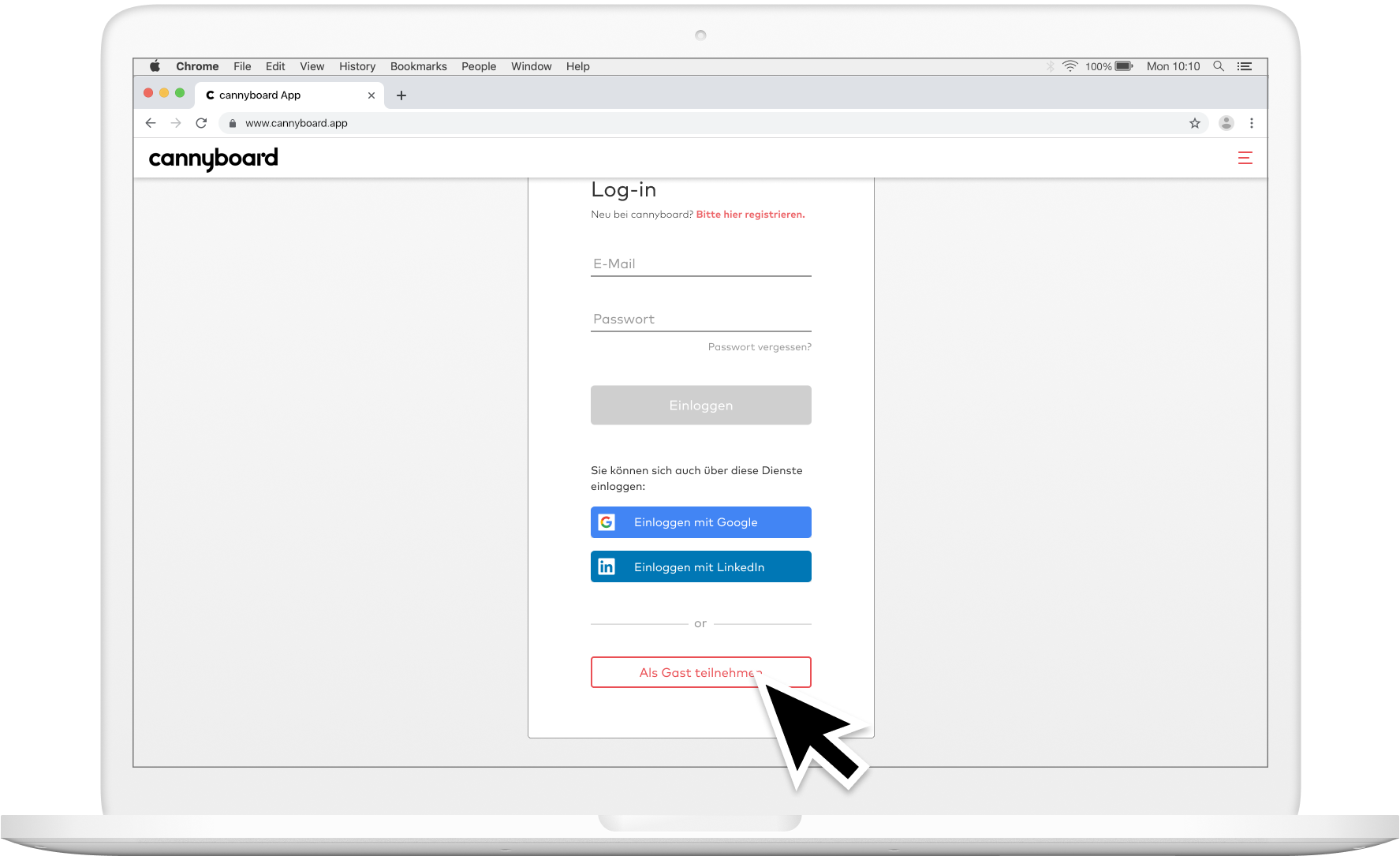Close the cannyboard App tab
The image size is (1400, 856).
(371, 95)
